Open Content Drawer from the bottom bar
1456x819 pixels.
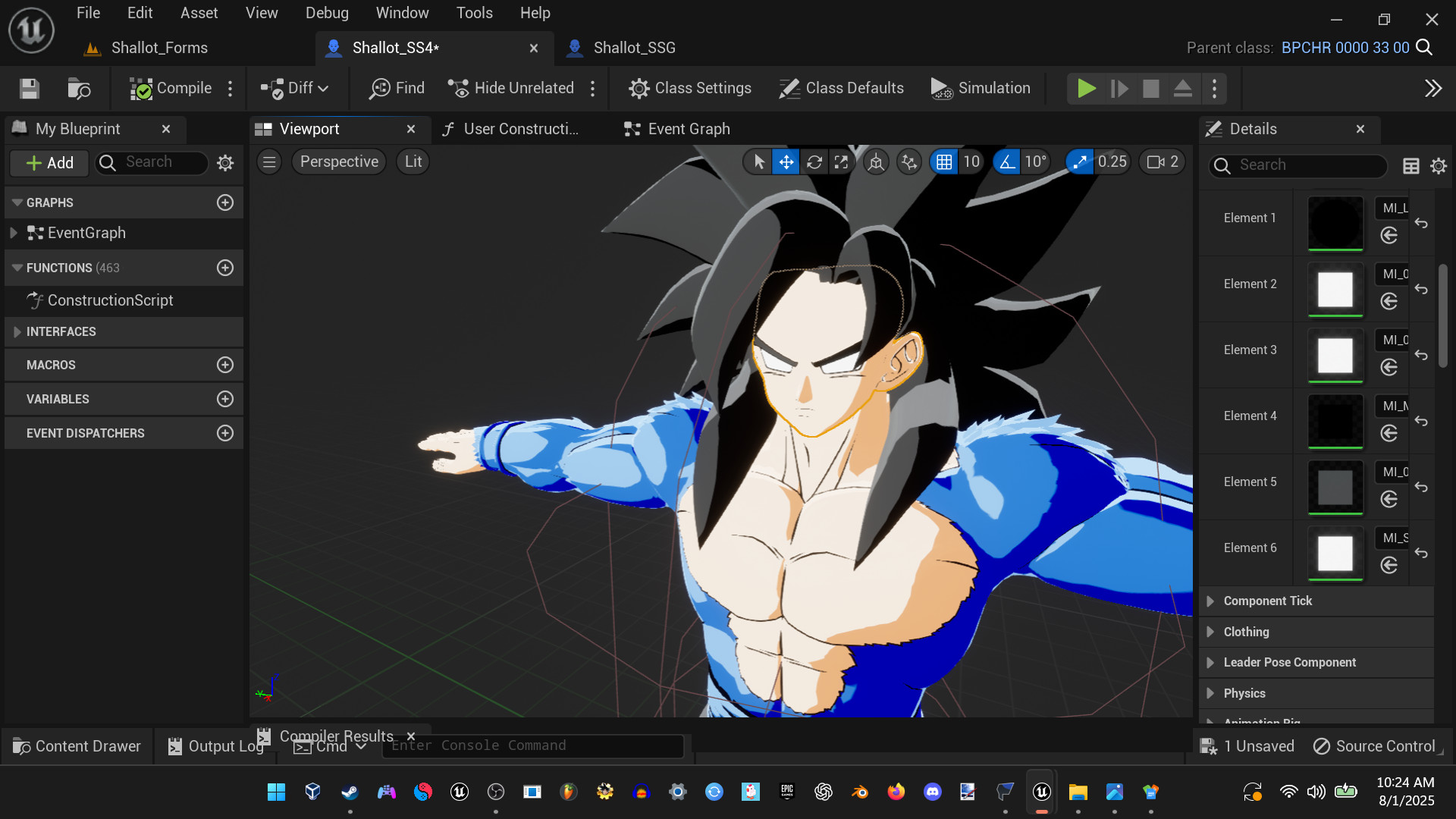point(76,746)
